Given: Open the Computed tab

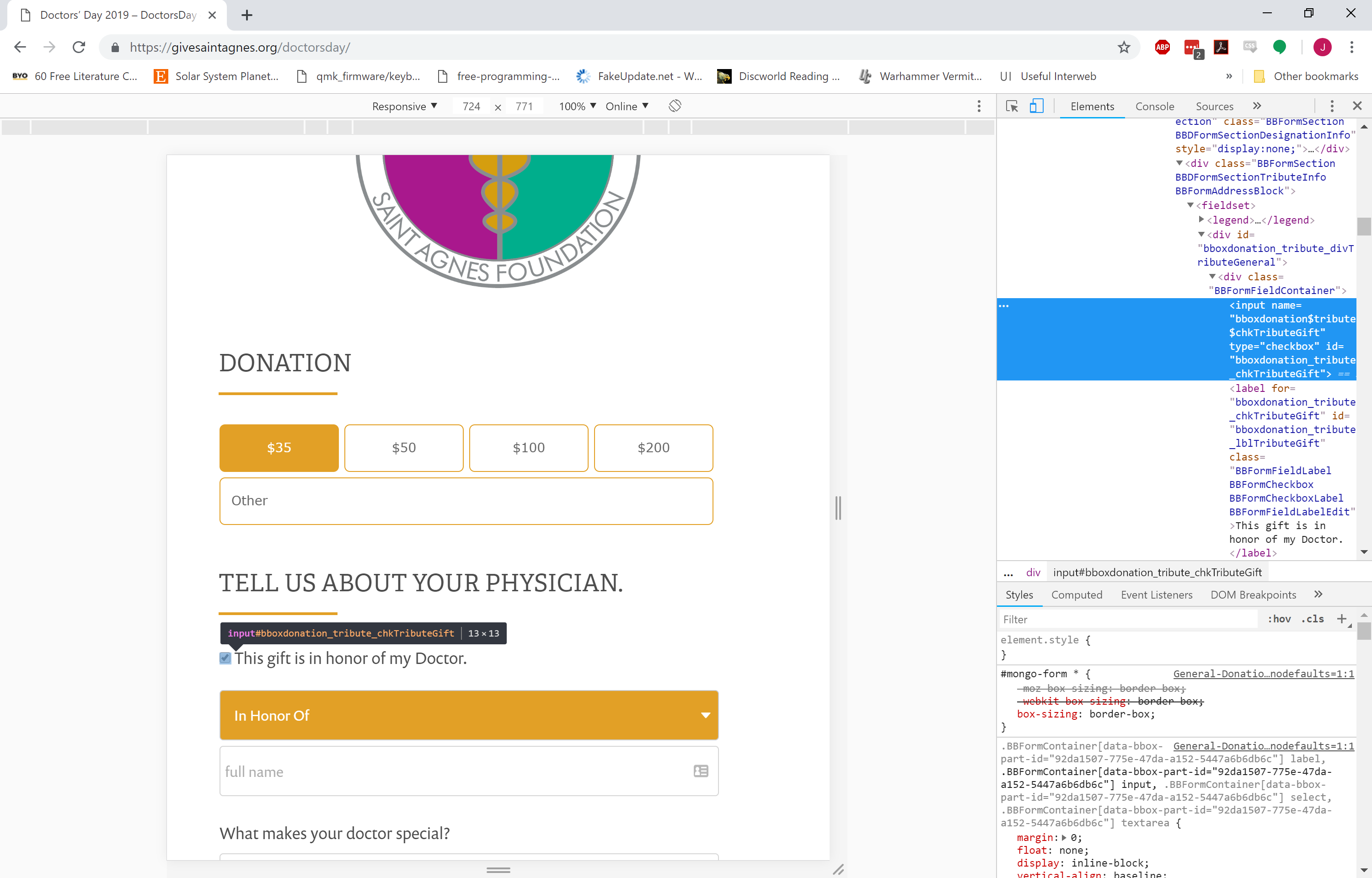Looking at the screenshot, I should pyautogui.click(x=1076, y=594).
